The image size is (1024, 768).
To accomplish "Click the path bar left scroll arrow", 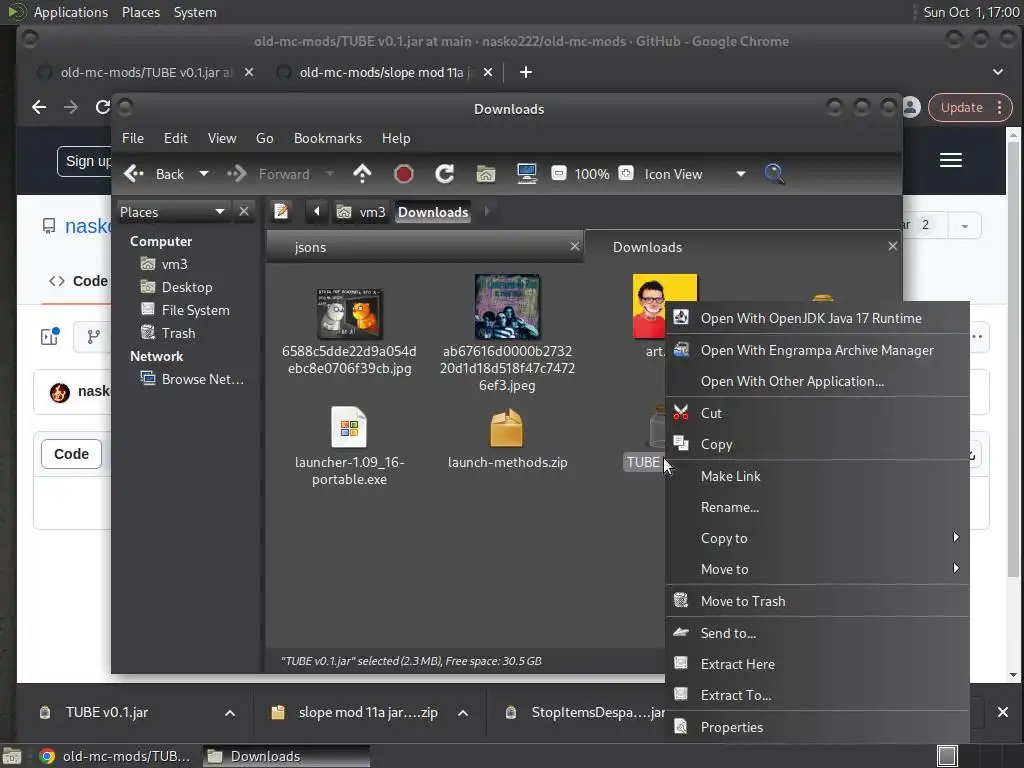I will coord(317,212).
